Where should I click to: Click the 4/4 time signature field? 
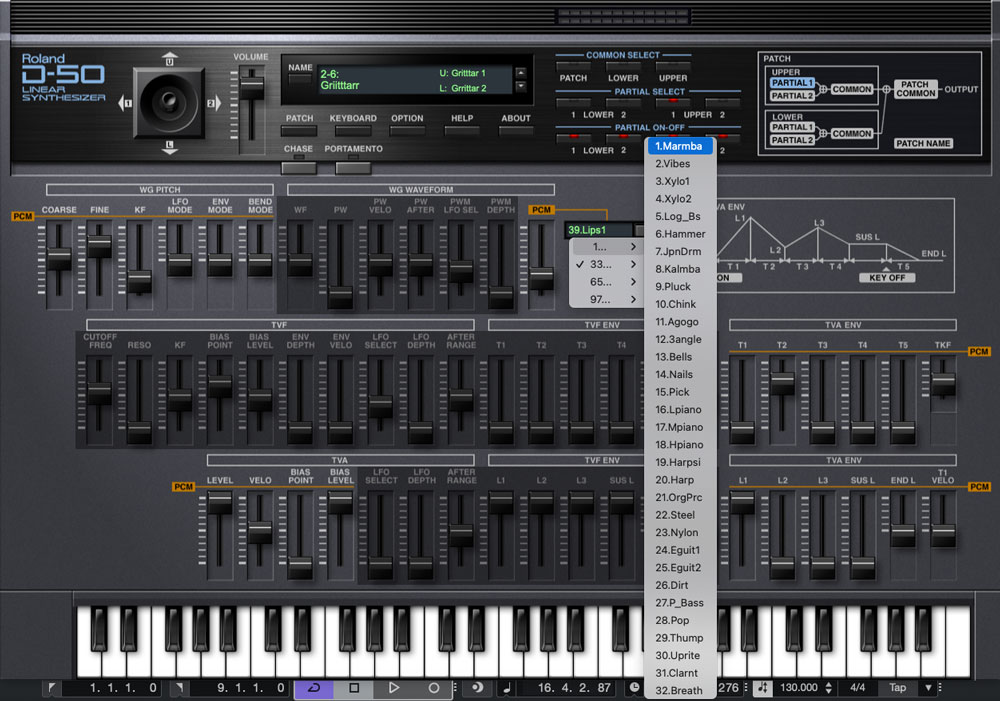point(858,688)
